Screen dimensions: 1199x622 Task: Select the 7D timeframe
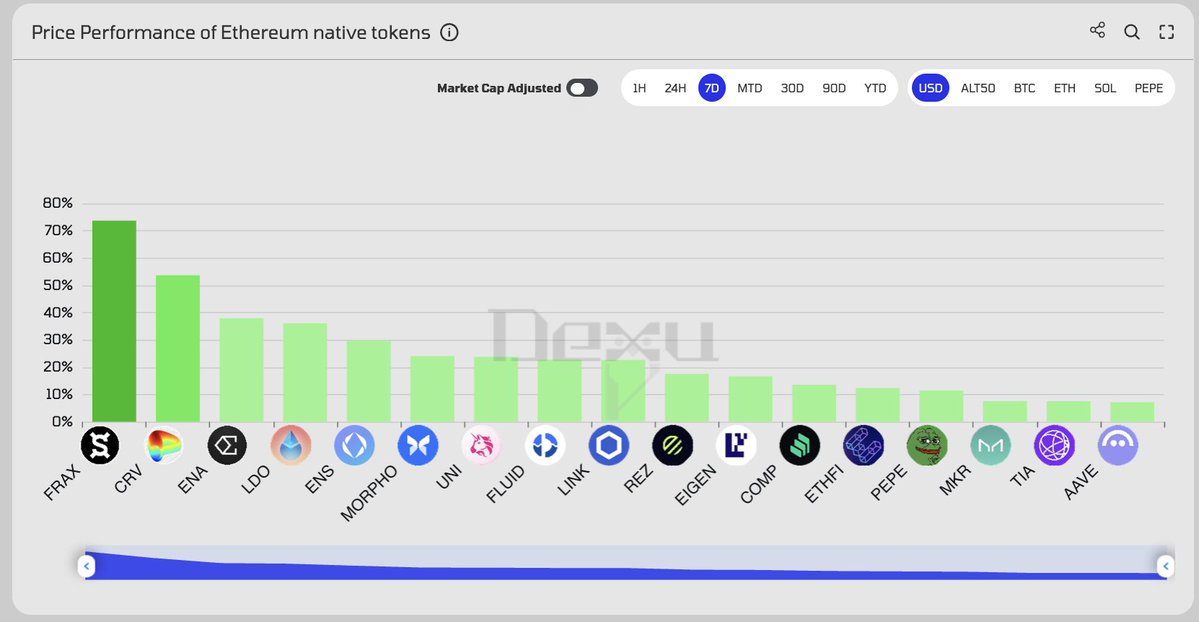pos(712,88)
